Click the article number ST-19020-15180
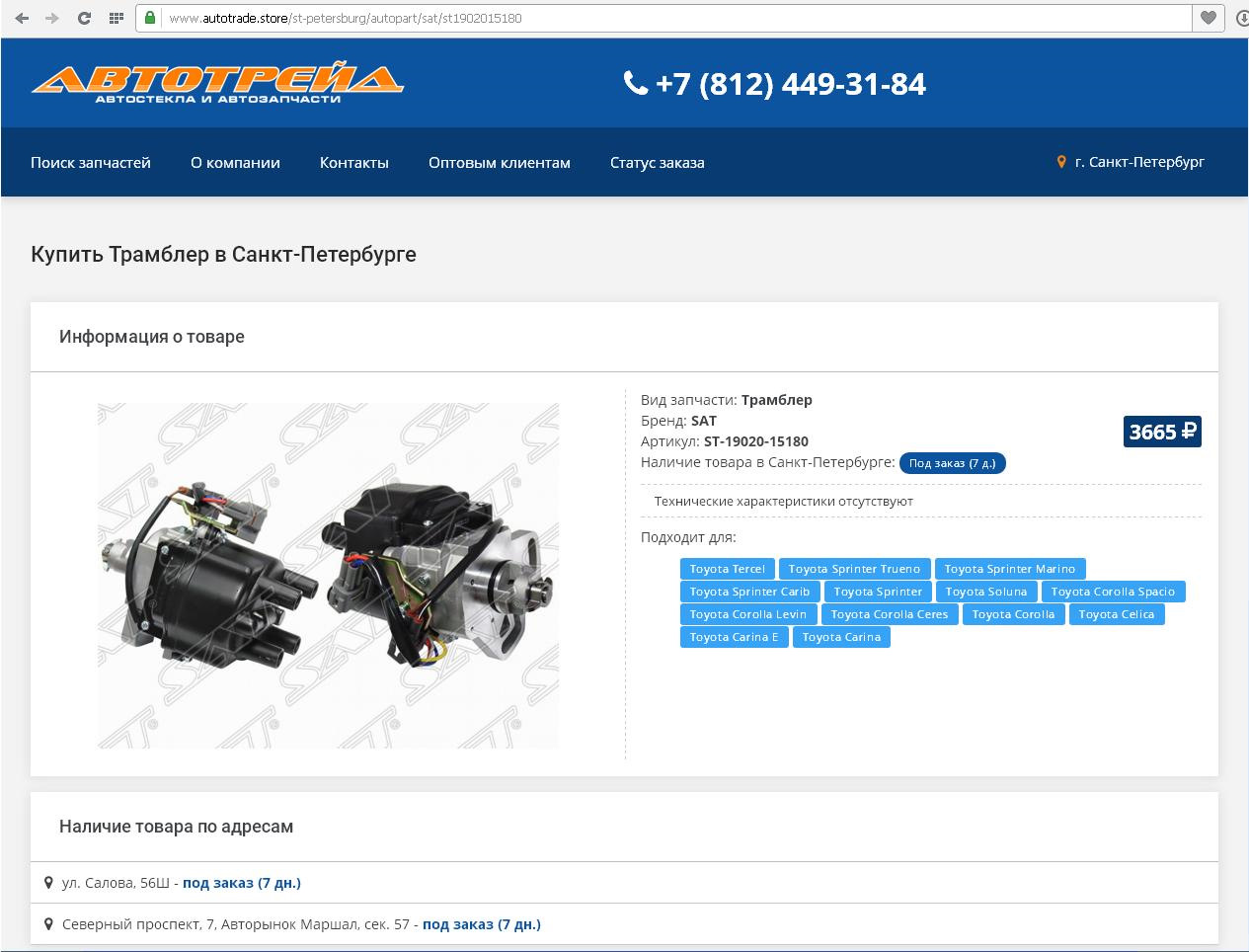 click(756, 441)
